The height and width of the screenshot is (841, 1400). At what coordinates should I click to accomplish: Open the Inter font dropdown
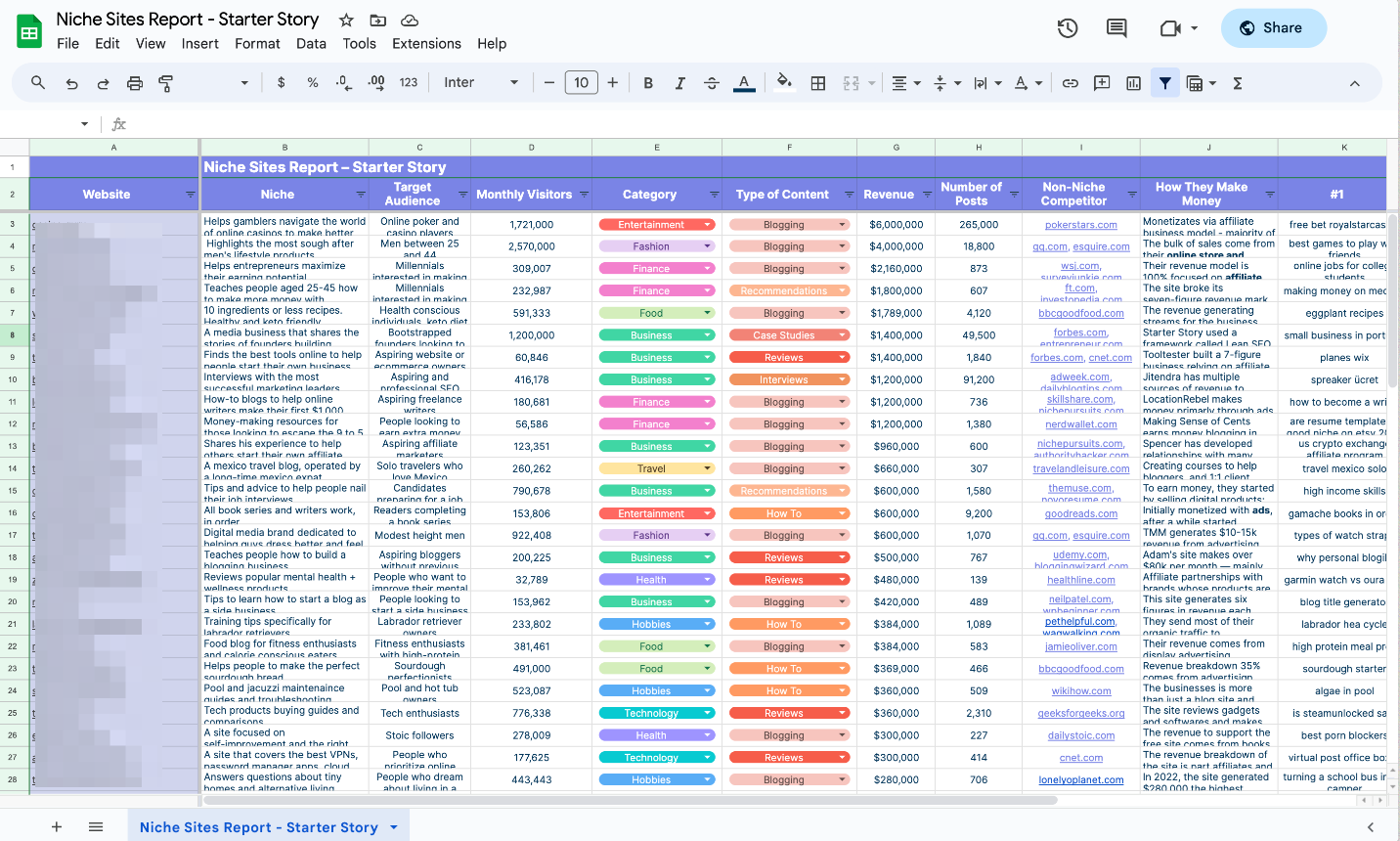(481, 83)
